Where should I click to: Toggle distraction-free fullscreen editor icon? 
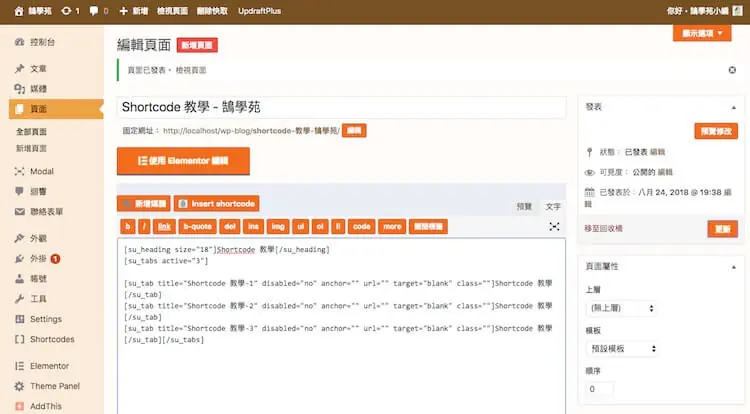click(554, 227)
